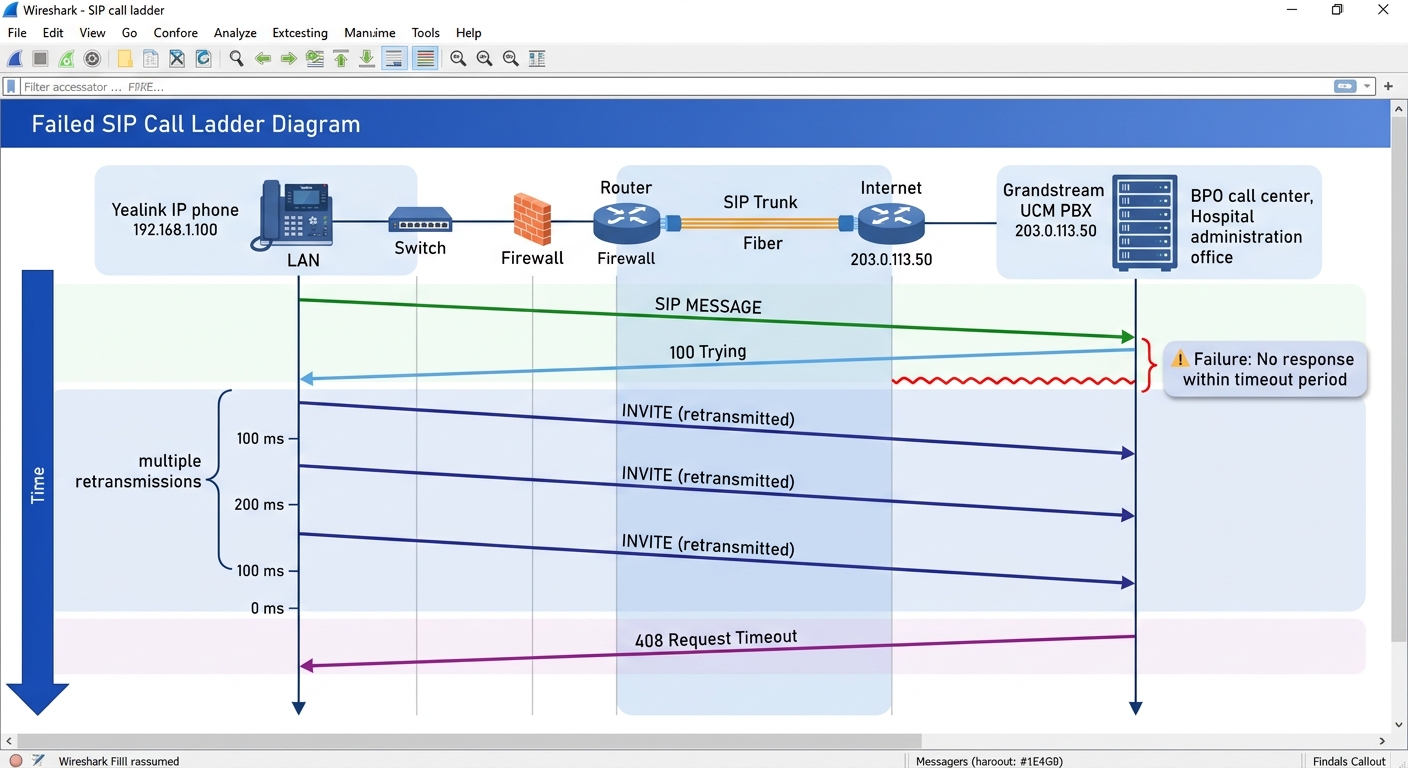
Task: Click the SIP MESSAGE arrow label
Action: pyautogui.click(x=708, y=306)
